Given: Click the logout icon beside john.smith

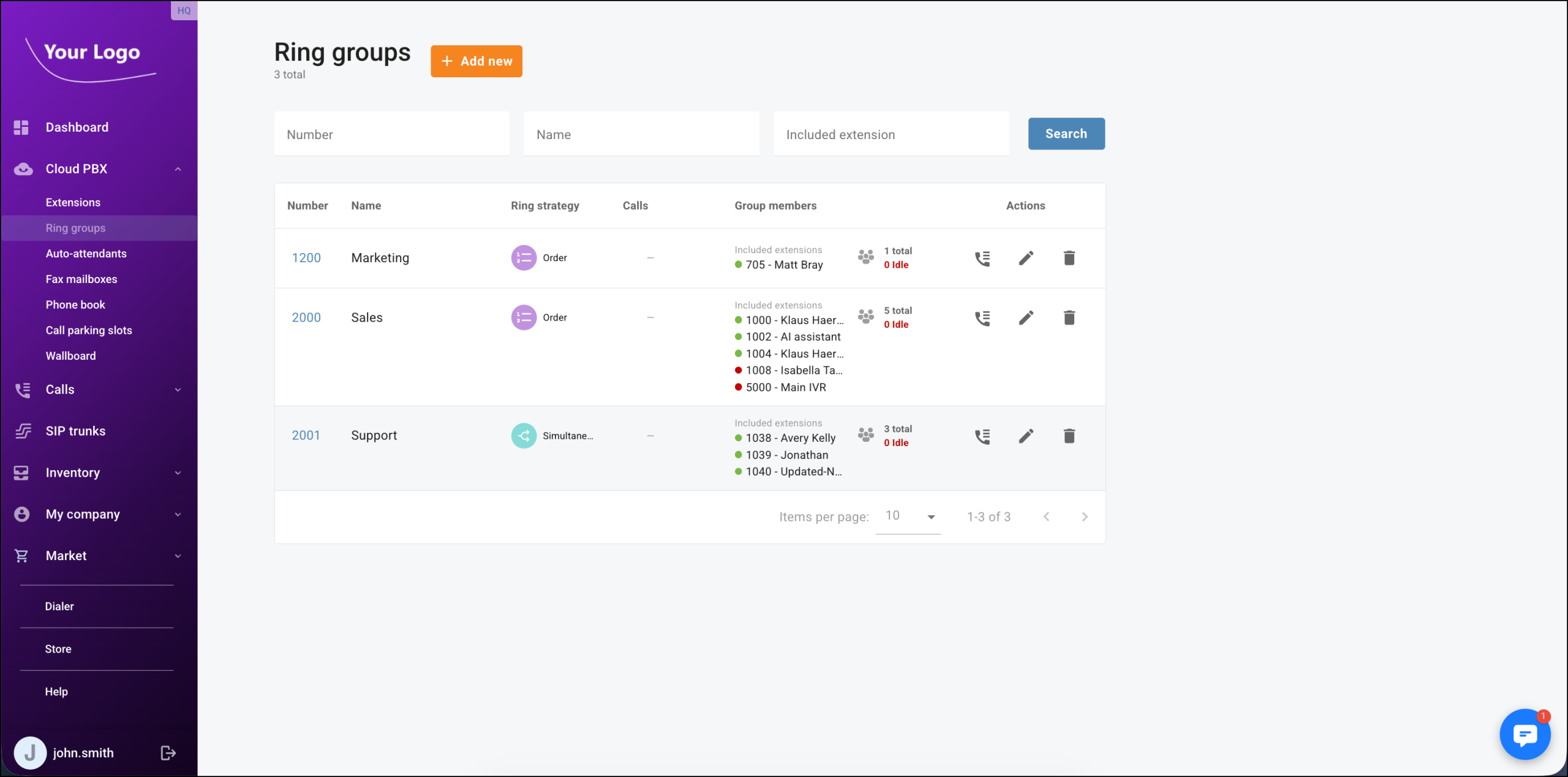Looking at the screenshot, I should [168, 752].
